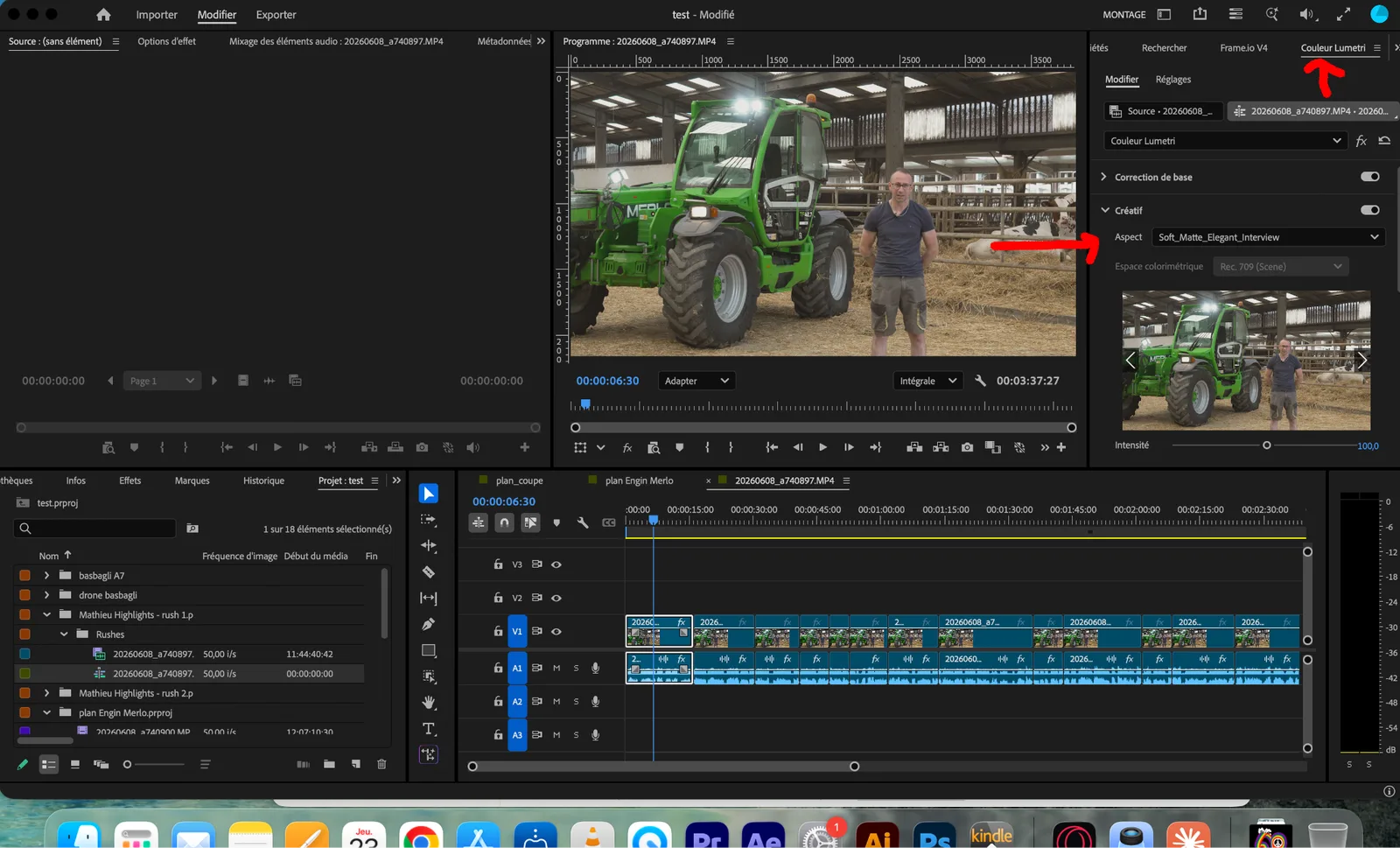Step forward one frame in program monitor
The height and width of the screenshot is (848, 1400).
(x=849, y=447)
